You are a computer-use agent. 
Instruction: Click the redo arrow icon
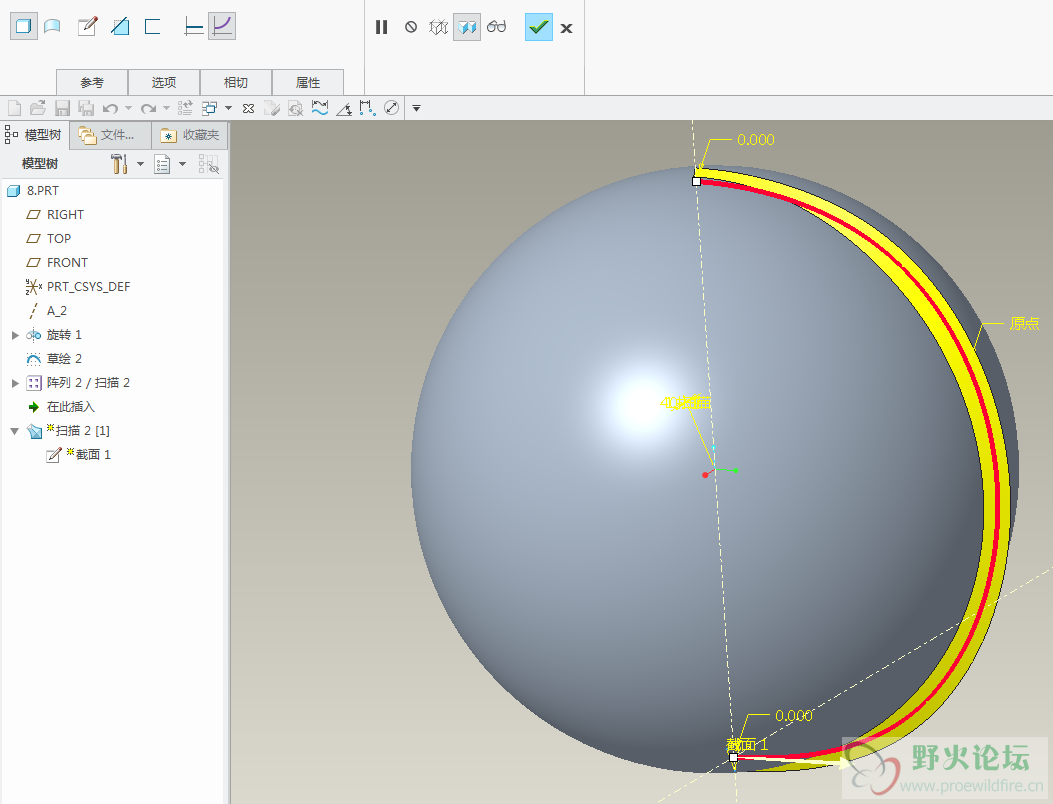[148, 108]
